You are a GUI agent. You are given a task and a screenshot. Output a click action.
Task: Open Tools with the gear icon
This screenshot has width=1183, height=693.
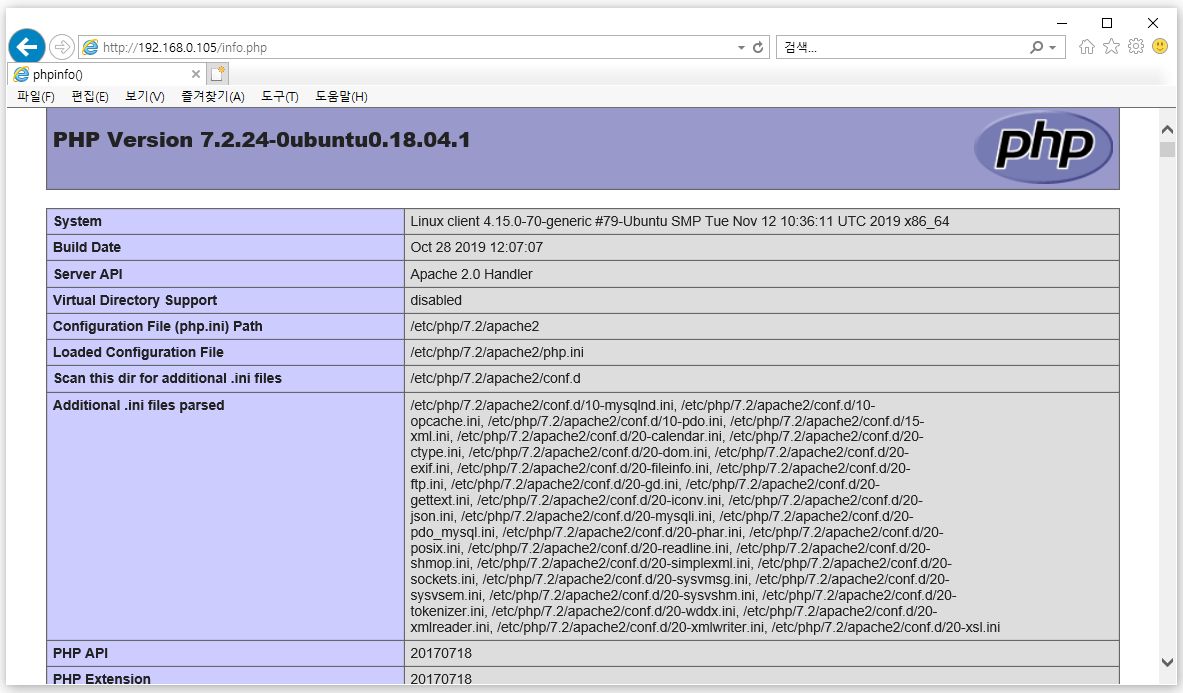pyautogui.click(x=1136, y=47)
